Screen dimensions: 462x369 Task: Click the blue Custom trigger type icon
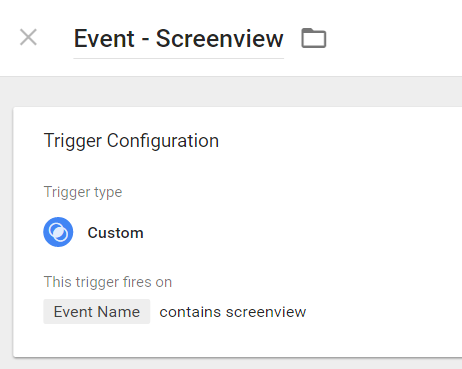58,232
